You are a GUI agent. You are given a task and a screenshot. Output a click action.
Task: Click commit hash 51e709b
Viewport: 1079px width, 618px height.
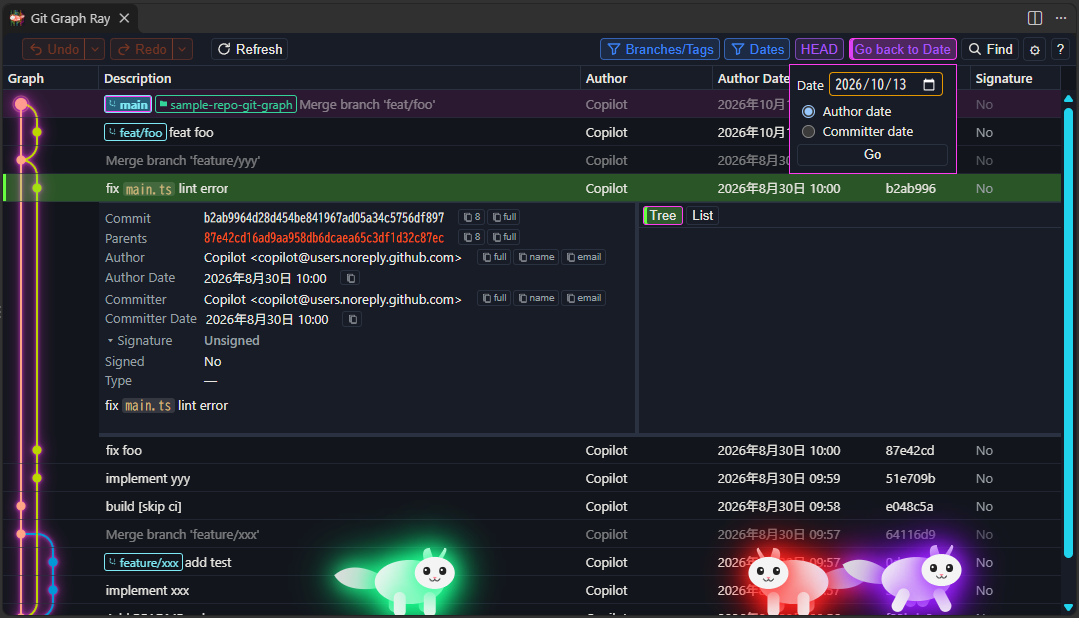click(x=910, y=478)
